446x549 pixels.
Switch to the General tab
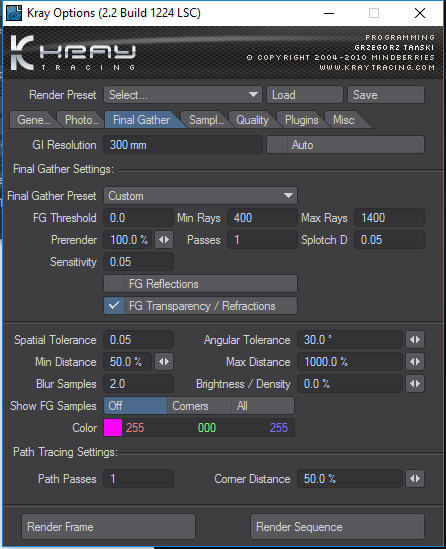click(33, 120)
